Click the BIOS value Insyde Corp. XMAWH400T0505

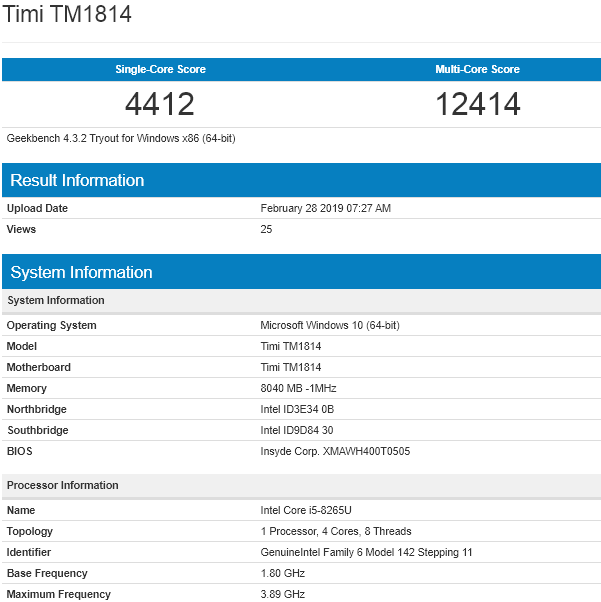tap(335, 451)
